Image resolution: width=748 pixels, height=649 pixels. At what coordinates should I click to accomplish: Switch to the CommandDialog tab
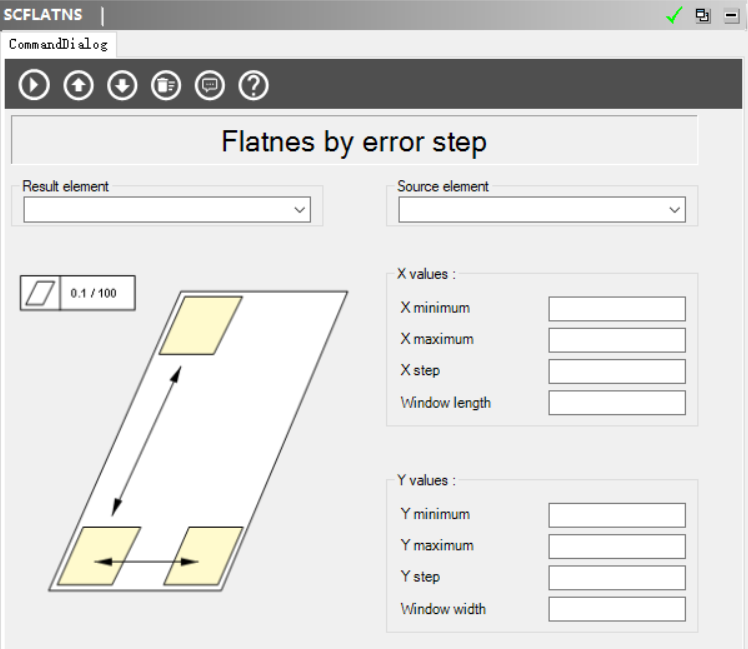(x=58, y=44)
